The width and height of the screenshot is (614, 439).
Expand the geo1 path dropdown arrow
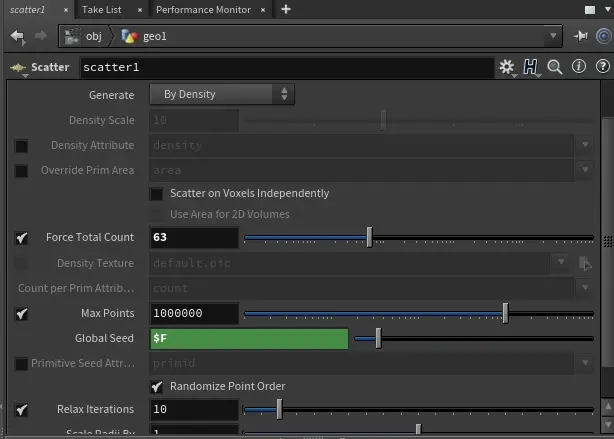pos(554,36)
